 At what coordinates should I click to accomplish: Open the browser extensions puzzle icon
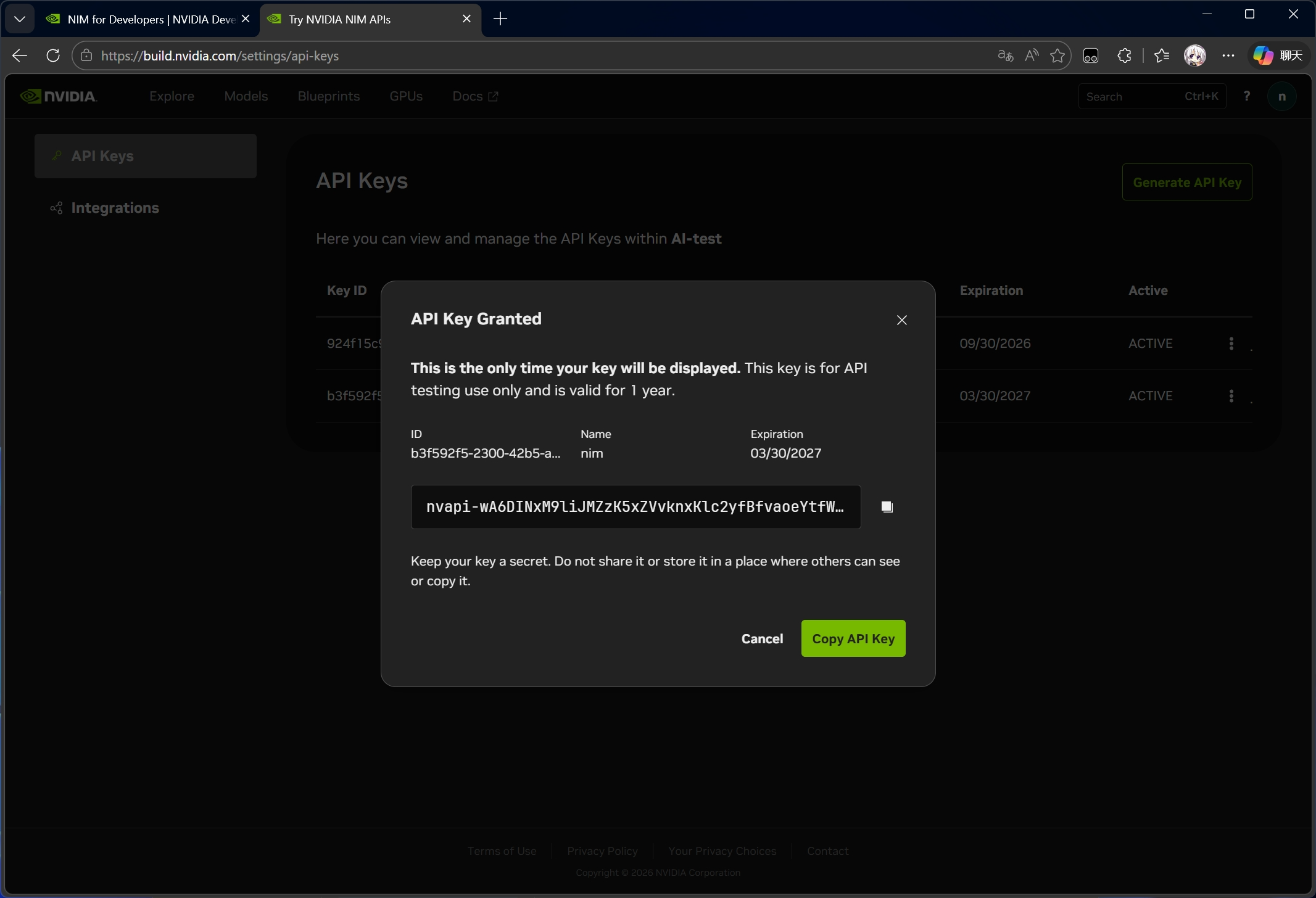[1124, 56]
